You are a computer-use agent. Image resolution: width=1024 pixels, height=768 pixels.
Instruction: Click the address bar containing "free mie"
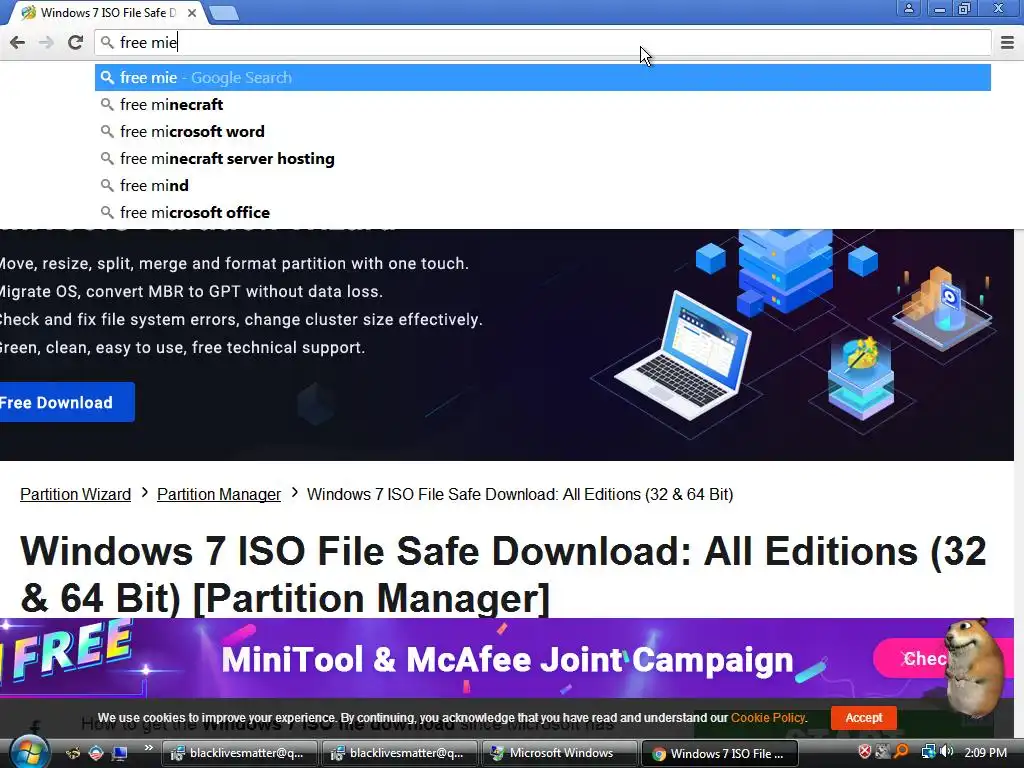click(542, 42)
